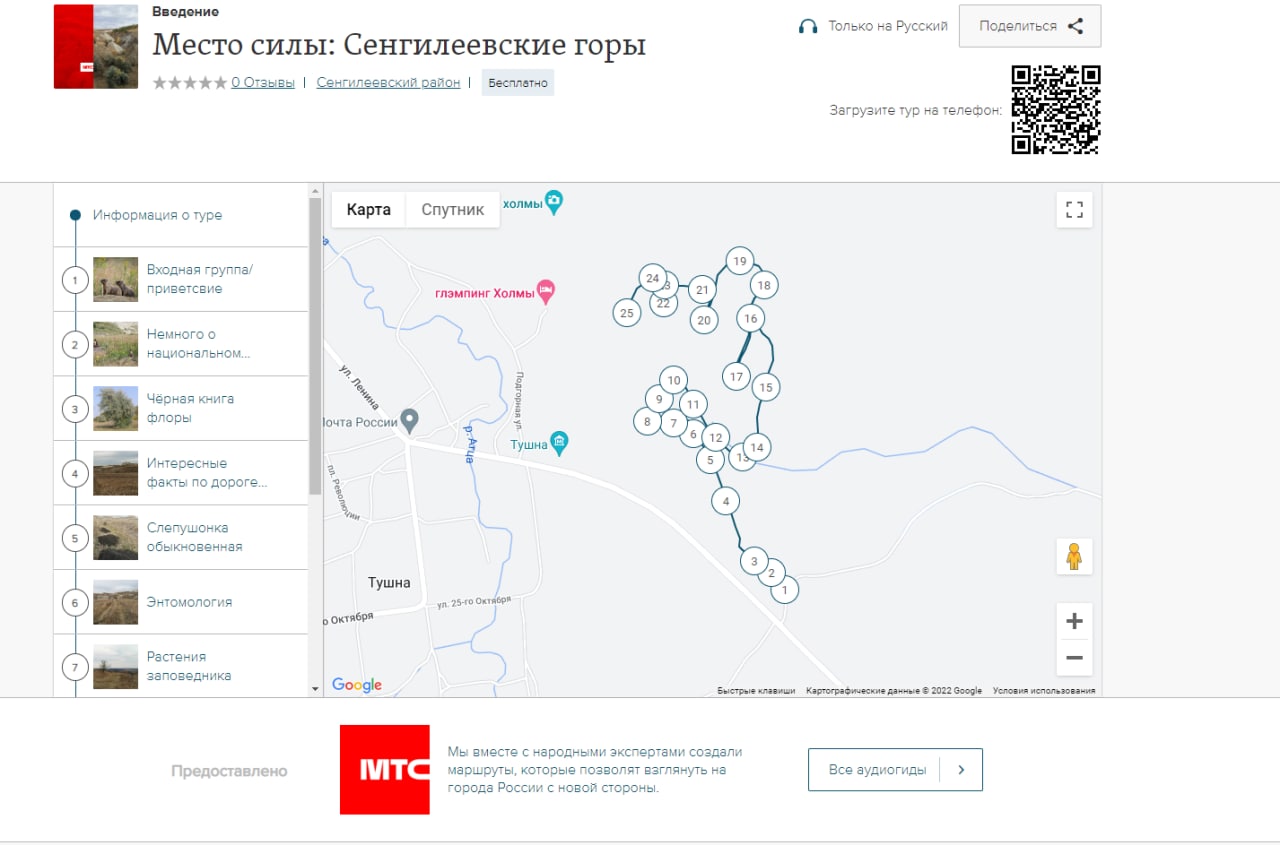Click the Чёрная книга флоры thumbnail
This screenshot has width=1280, height=845.
(x=115, y=408)
